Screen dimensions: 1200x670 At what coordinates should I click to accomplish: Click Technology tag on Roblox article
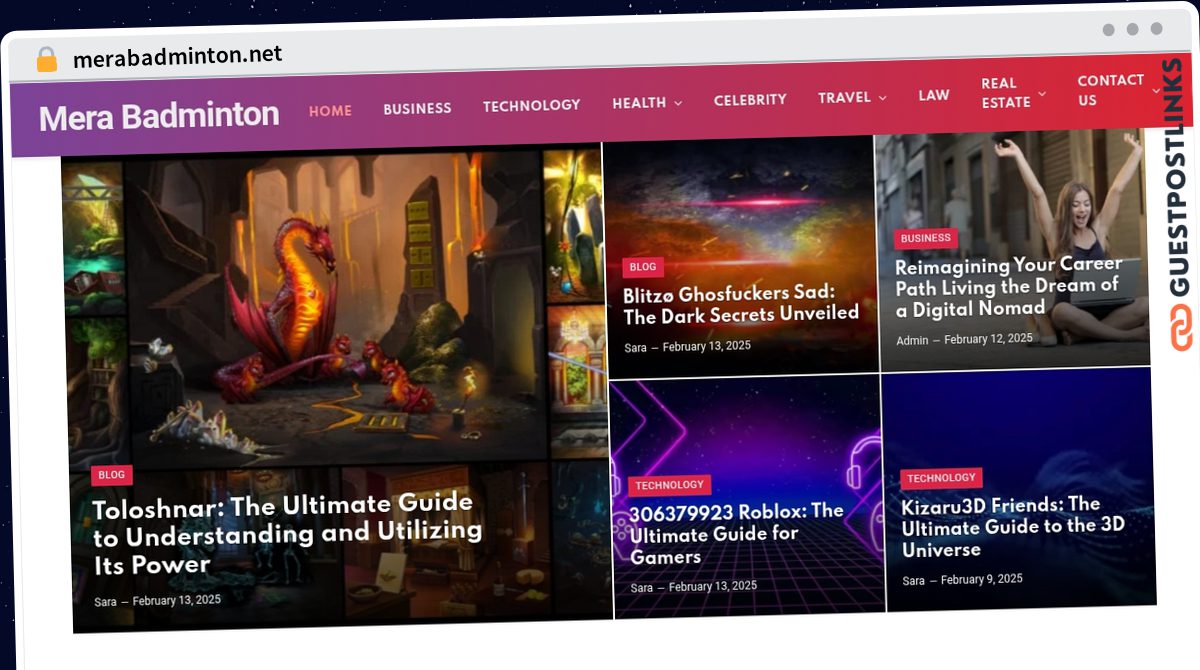669,485
